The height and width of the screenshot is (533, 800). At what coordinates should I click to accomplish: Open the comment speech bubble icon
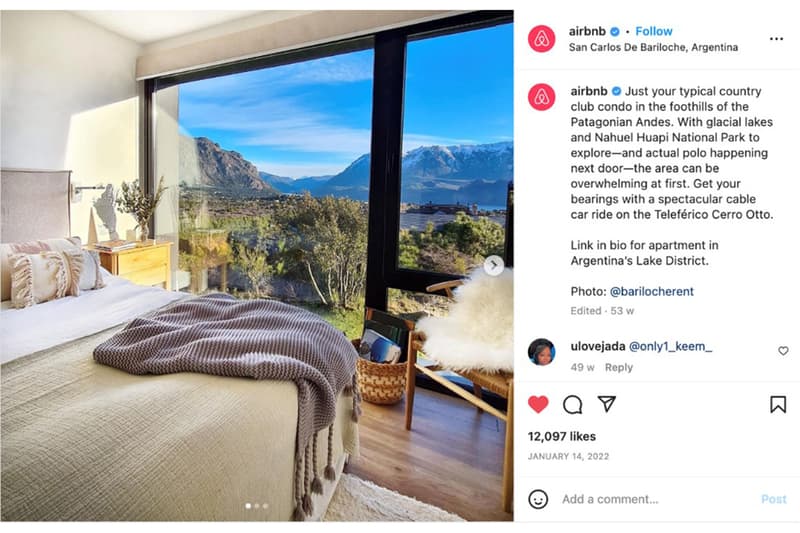pyautogui.click(x=572, y=404)
